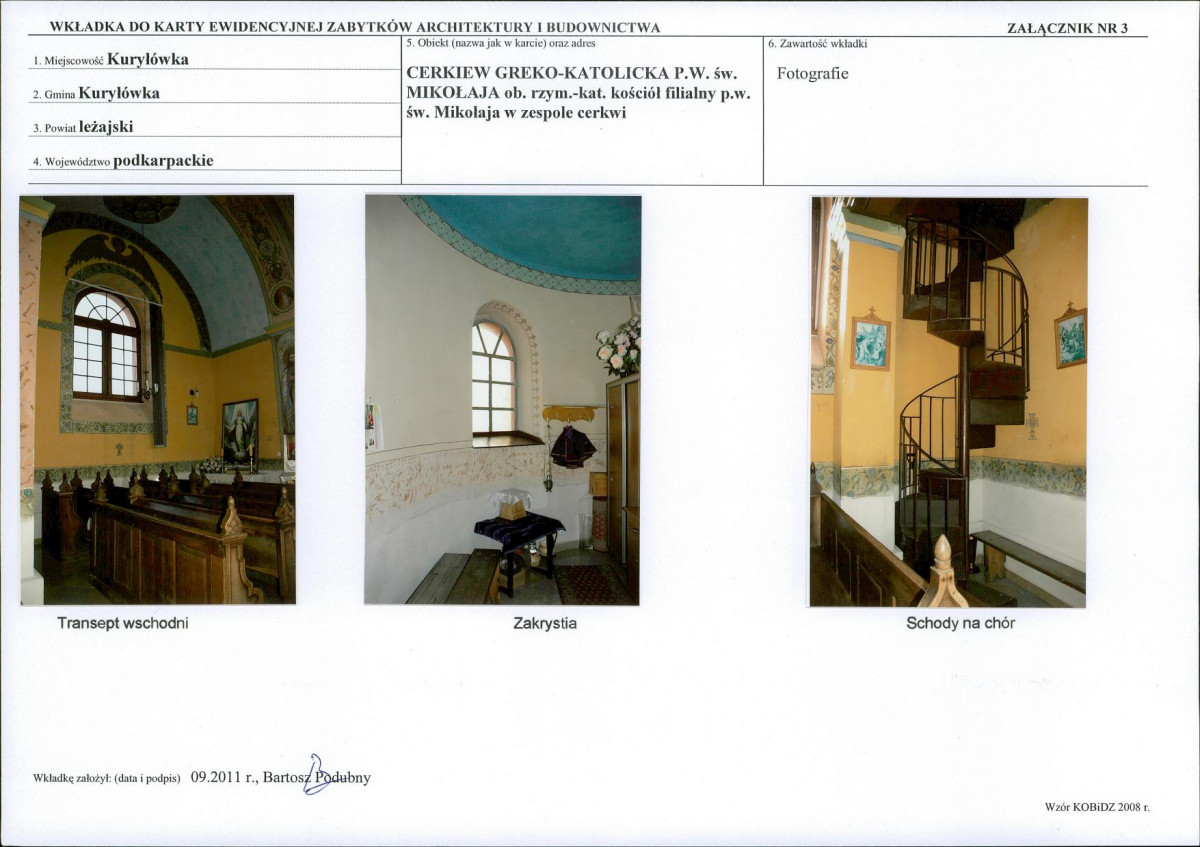Click the 'ZAŁĄCZNIK NR 3' header label
Screen dimensions: 1200x847
pos(1067,28)
